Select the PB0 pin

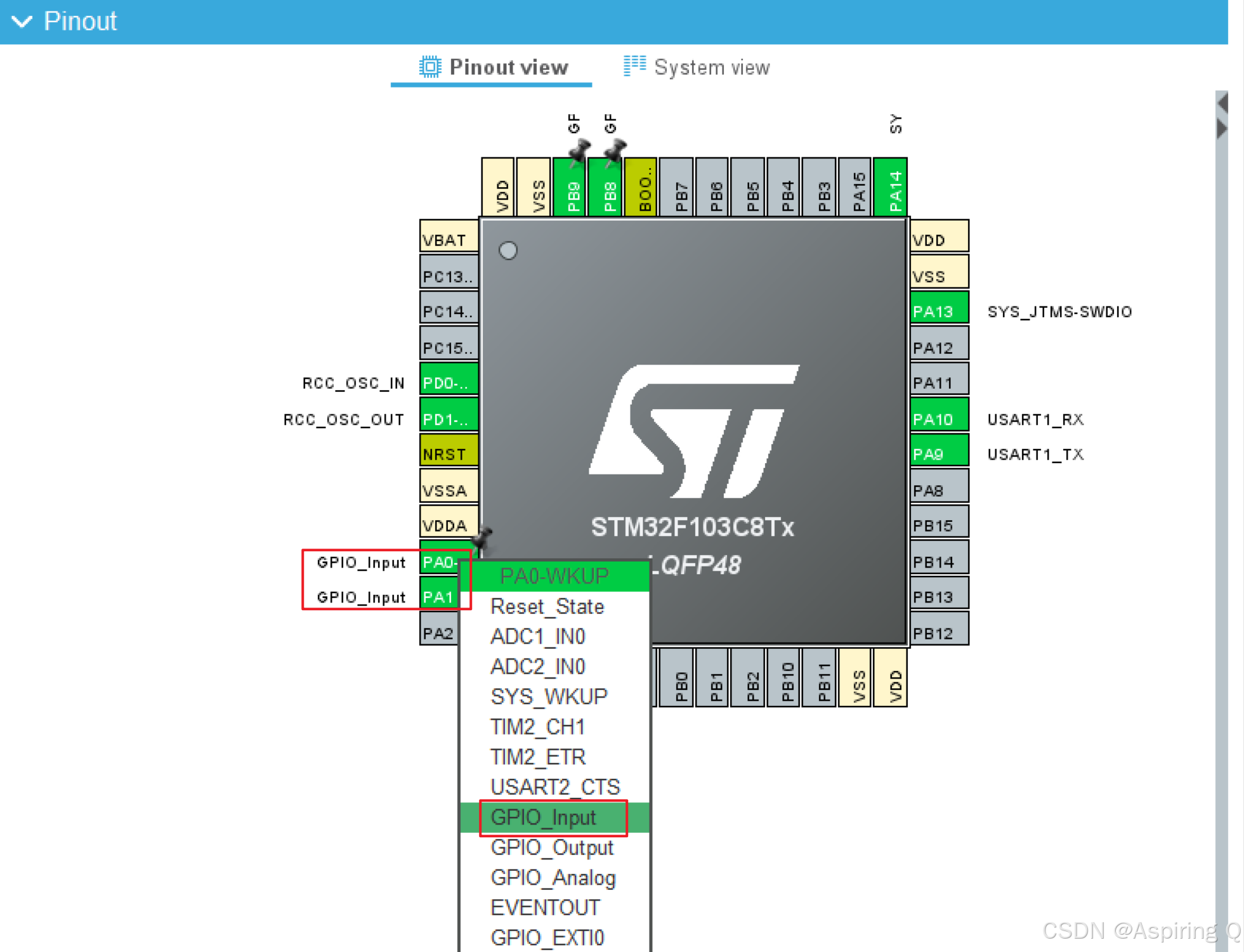676,677
